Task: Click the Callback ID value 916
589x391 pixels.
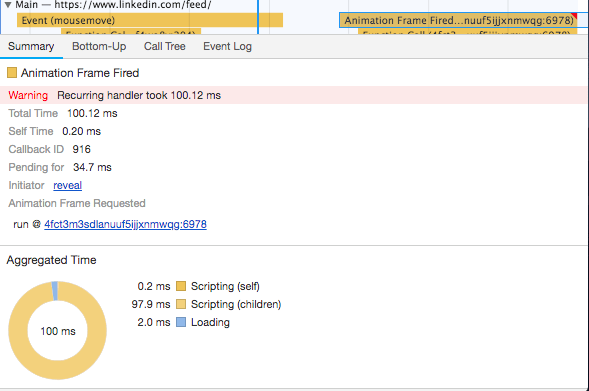Action: [x=82, y=149]
